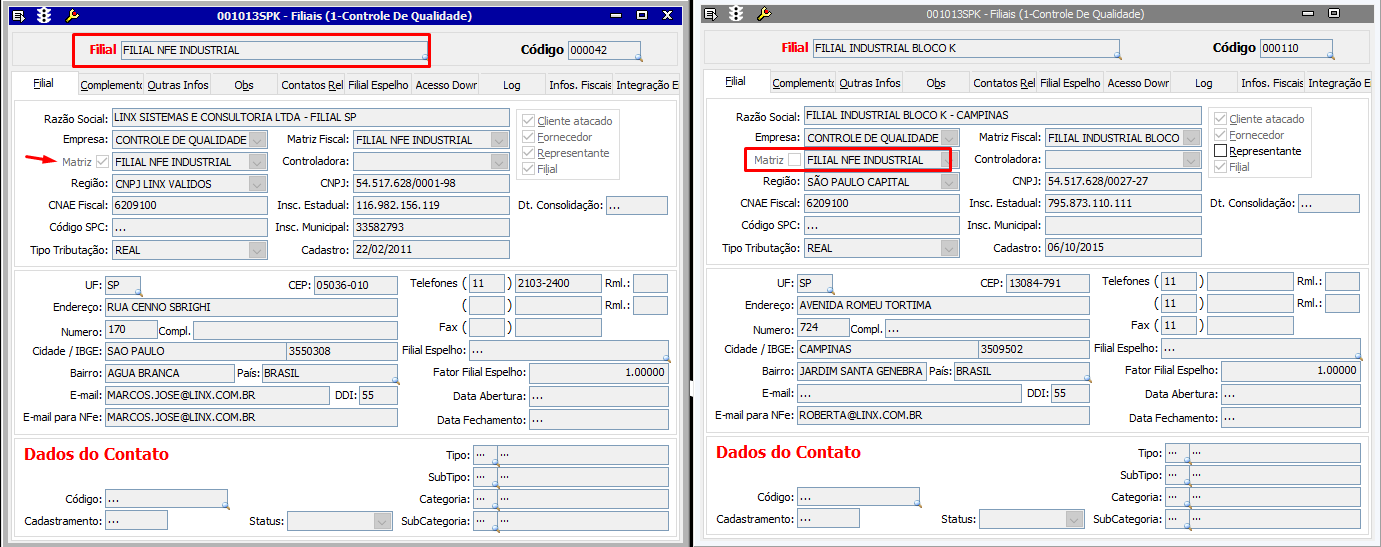
Task: Click CEP field 13084-791
Action: 1047,283
